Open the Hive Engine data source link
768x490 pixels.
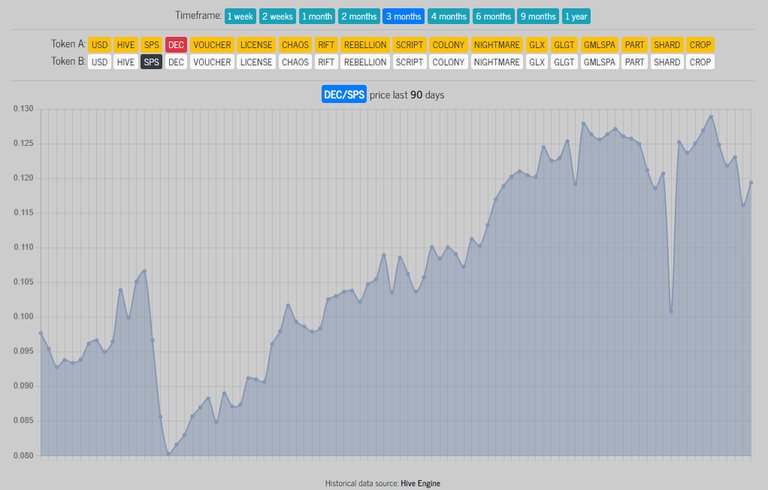[x=420, y=483]
